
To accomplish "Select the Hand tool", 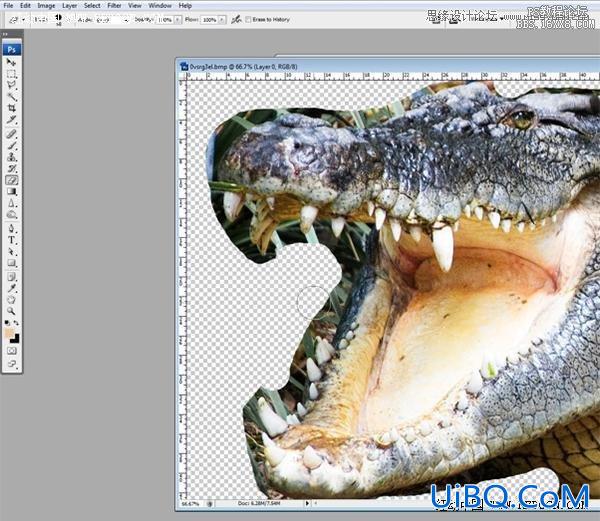I will coord(11,300).
